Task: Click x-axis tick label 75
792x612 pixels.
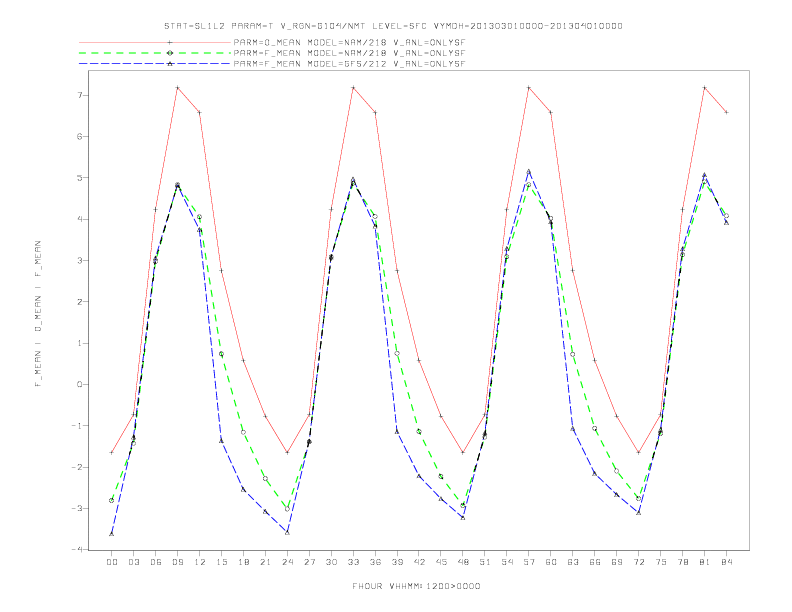Action: (x=661, y=562)
